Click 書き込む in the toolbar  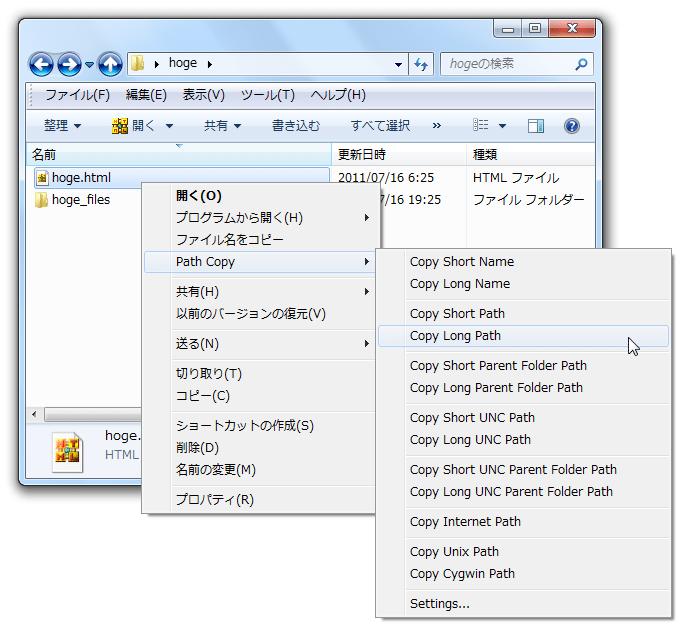[x=296, y=126]
